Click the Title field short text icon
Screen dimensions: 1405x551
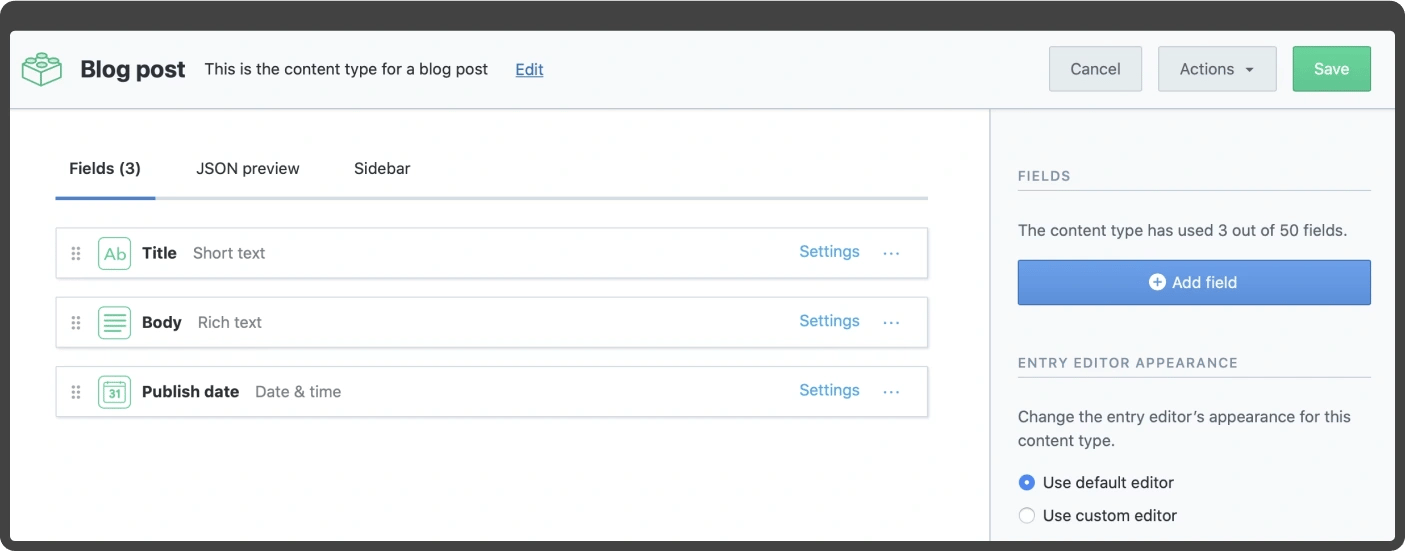coord(115,253)
